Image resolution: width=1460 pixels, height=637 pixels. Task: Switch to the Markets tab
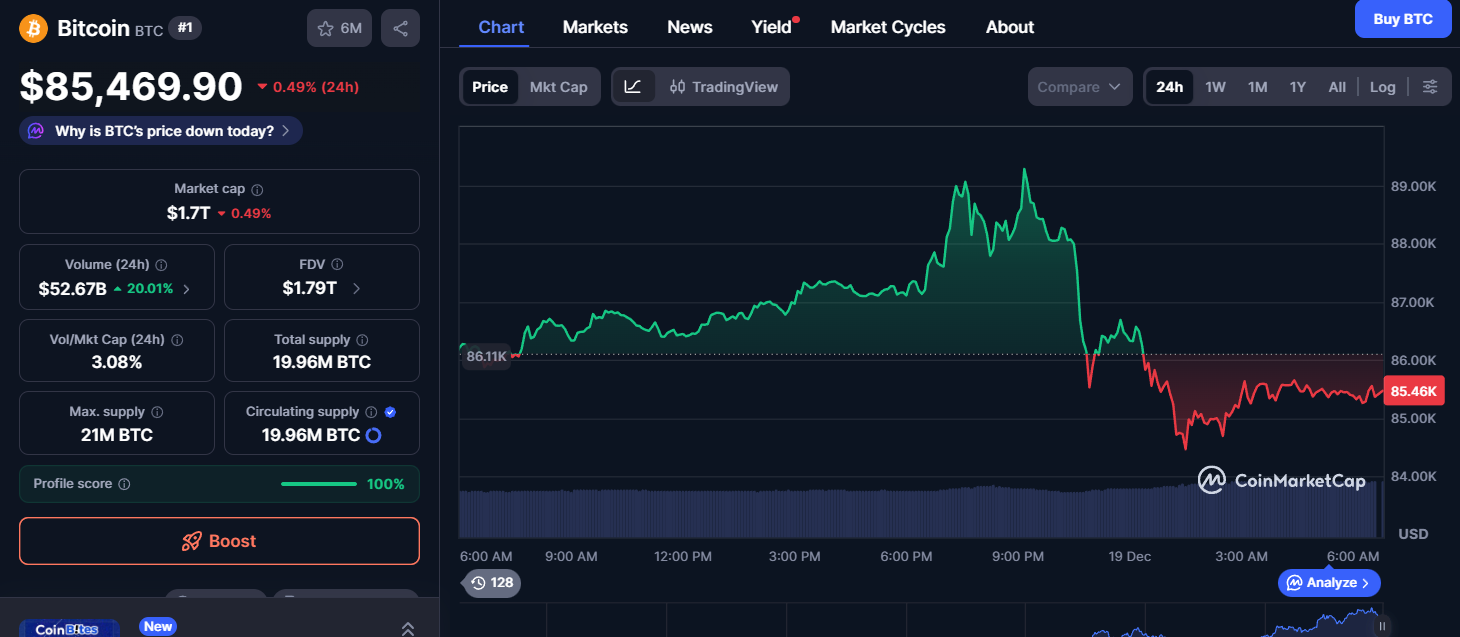[x=595, y=27]
